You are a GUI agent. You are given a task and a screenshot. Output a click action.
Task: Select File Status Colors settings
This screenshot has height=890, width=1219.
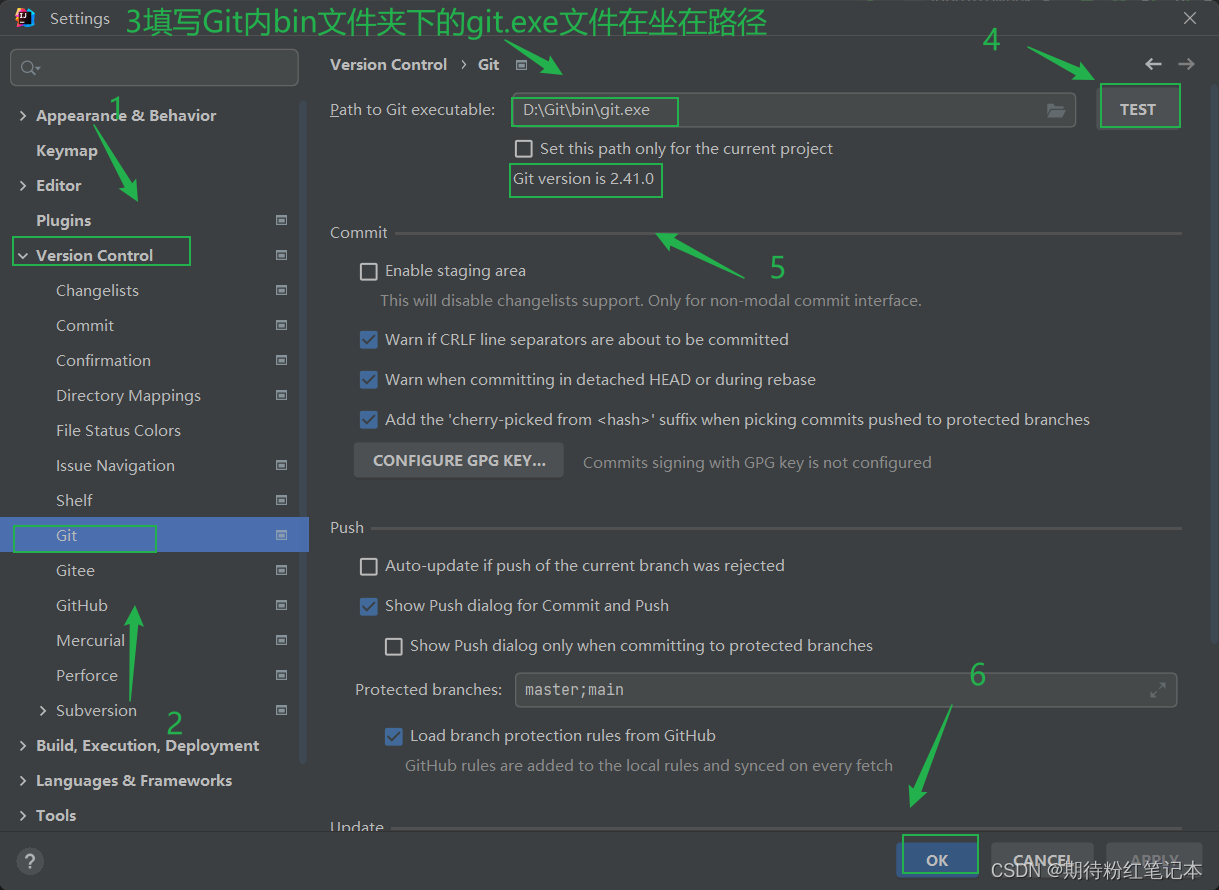coord(118,431)
